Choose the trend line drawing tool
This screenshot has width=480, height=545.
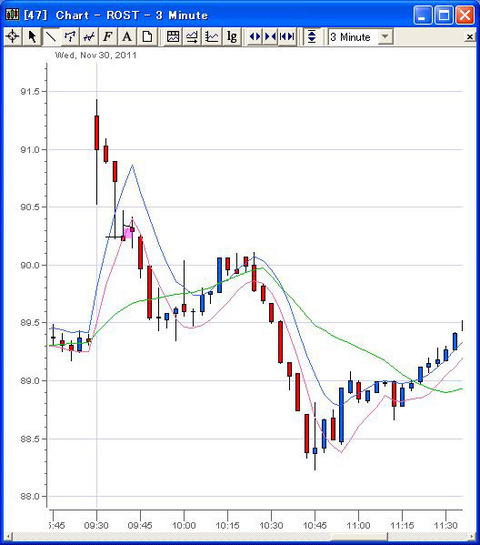[51, 36]
